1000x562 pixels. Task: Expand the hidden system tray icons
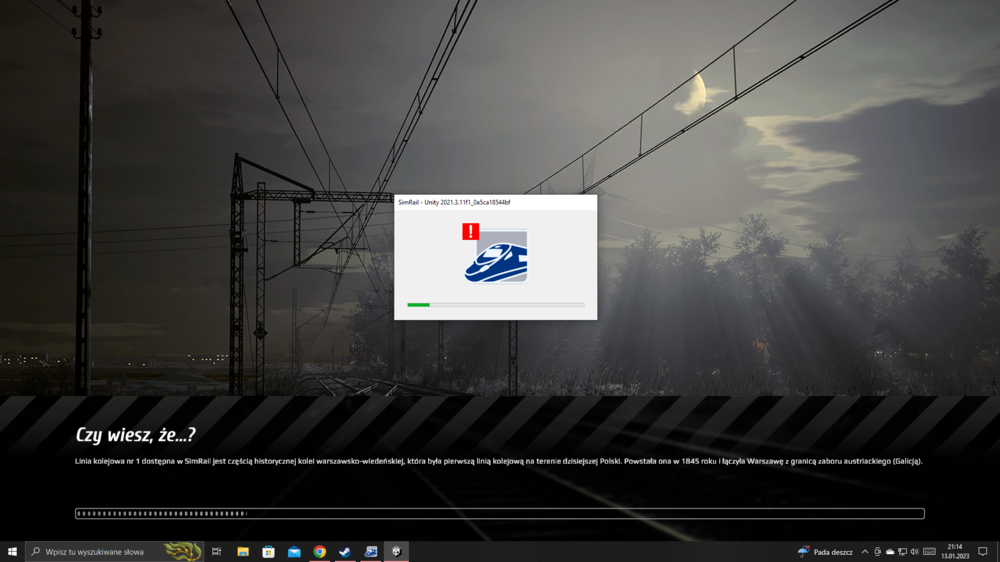pyautogui.click(x=865, y=552)
